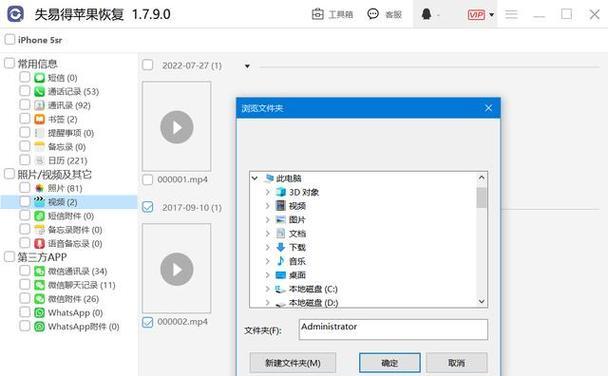Expand the 3D 对象 folder node
608x376 pixels.
(x=268, y=192)
